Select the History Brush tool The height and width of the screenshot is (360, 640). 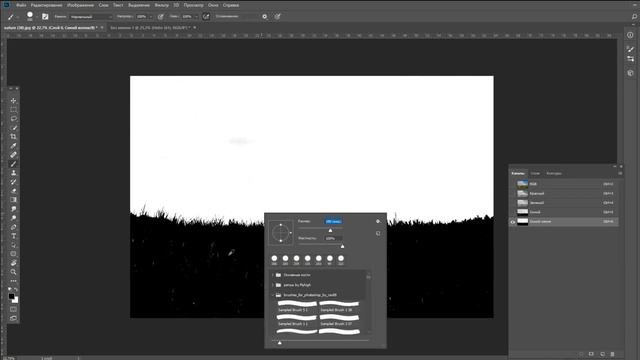(13, 182)
